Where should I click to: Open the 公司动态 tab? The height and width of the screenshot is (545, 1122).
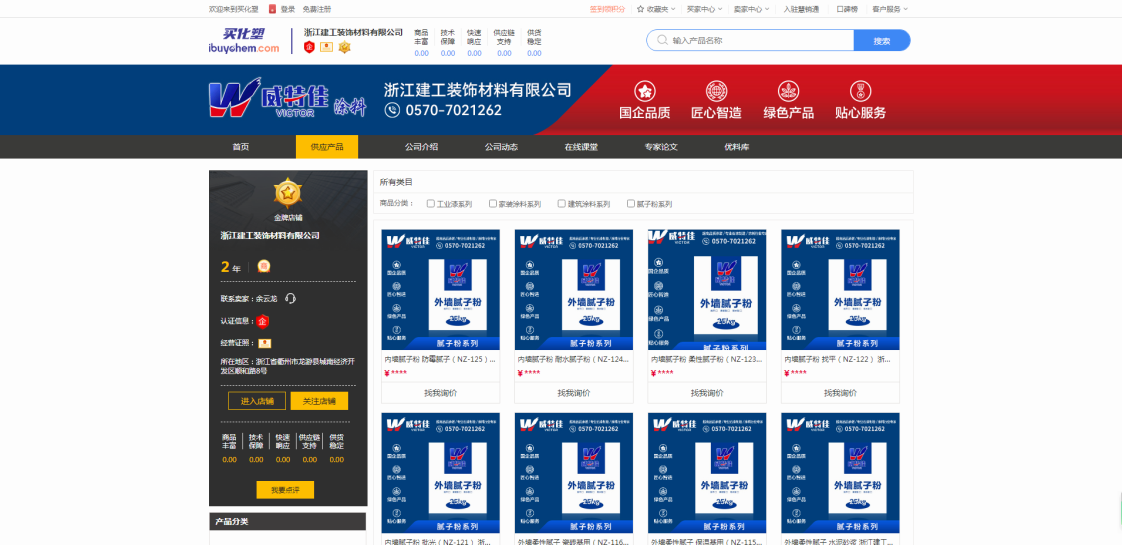click(501, 147)
